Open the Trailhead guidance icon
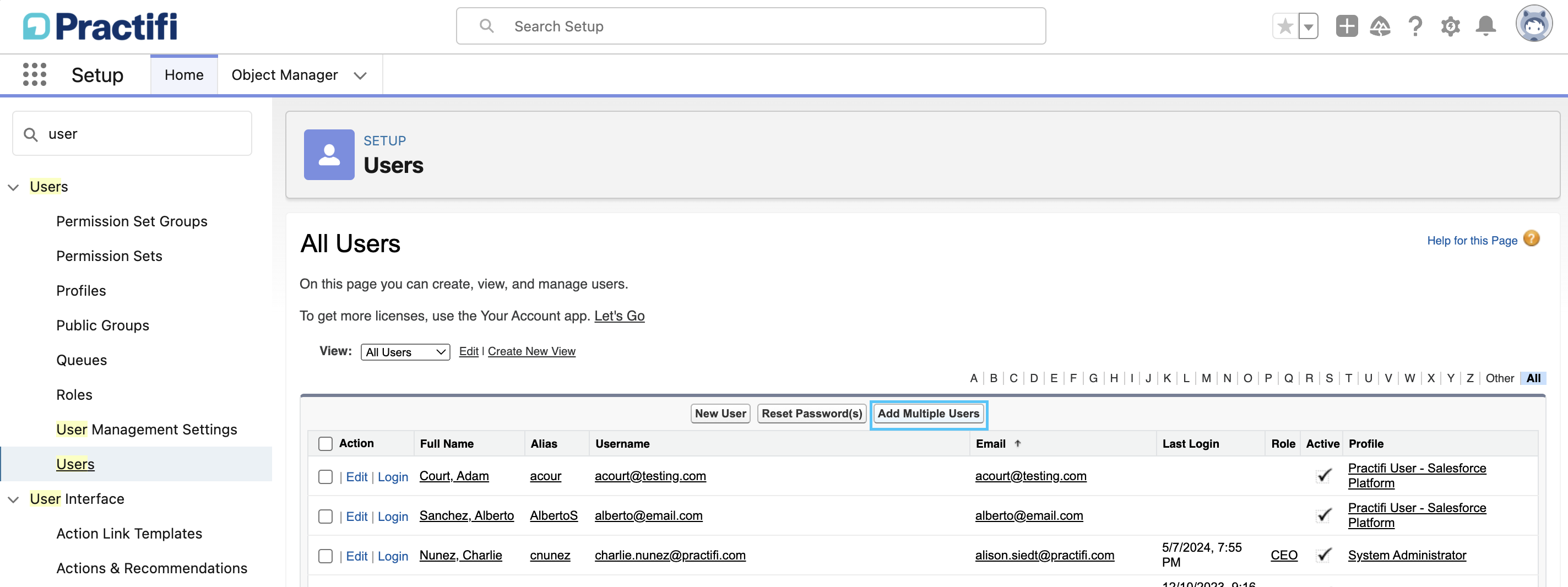The height and width of the screenshot is (587, 1568). 1380,26
